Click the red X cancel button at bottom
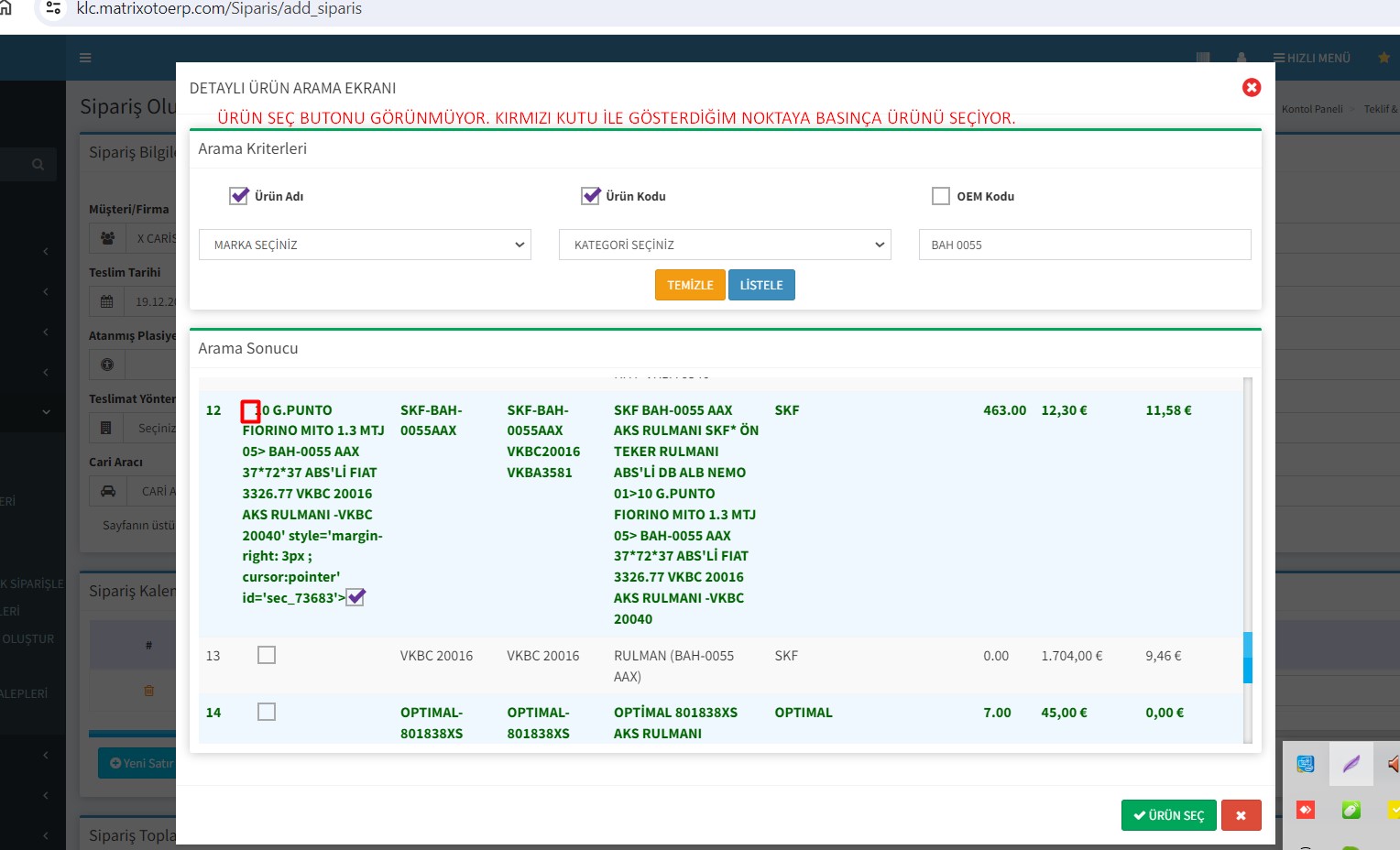 (x=1241, y=815)
